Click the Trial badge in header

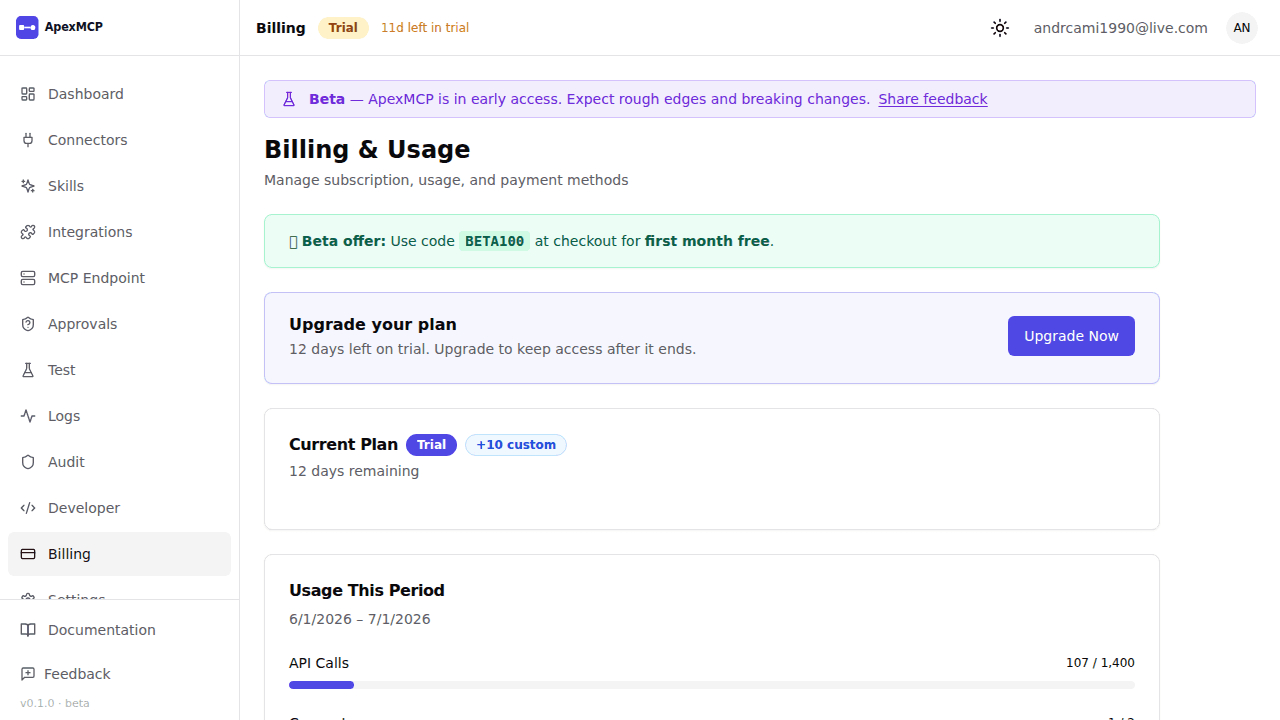343,28
